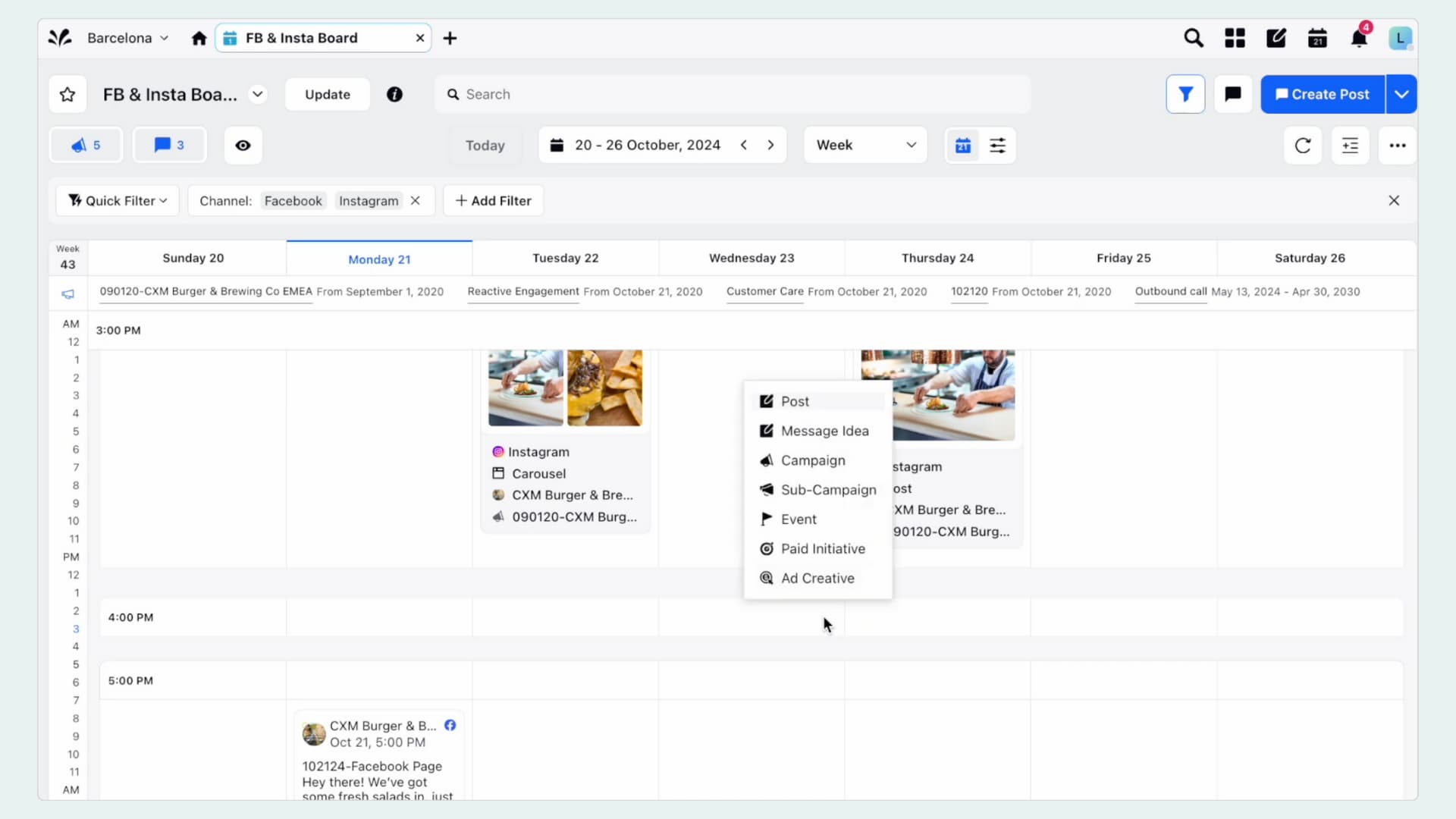
Task: Open the Create Post dropdown chevron
Action: coord(1401,94)
